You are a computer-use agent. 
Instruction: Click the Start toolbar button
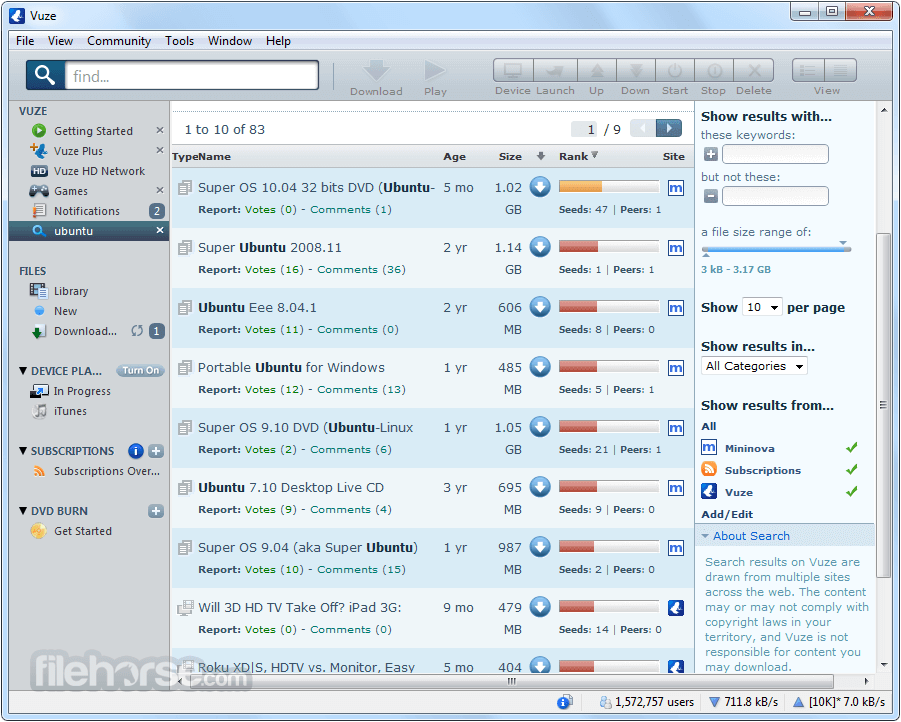[x=675, y=71]
